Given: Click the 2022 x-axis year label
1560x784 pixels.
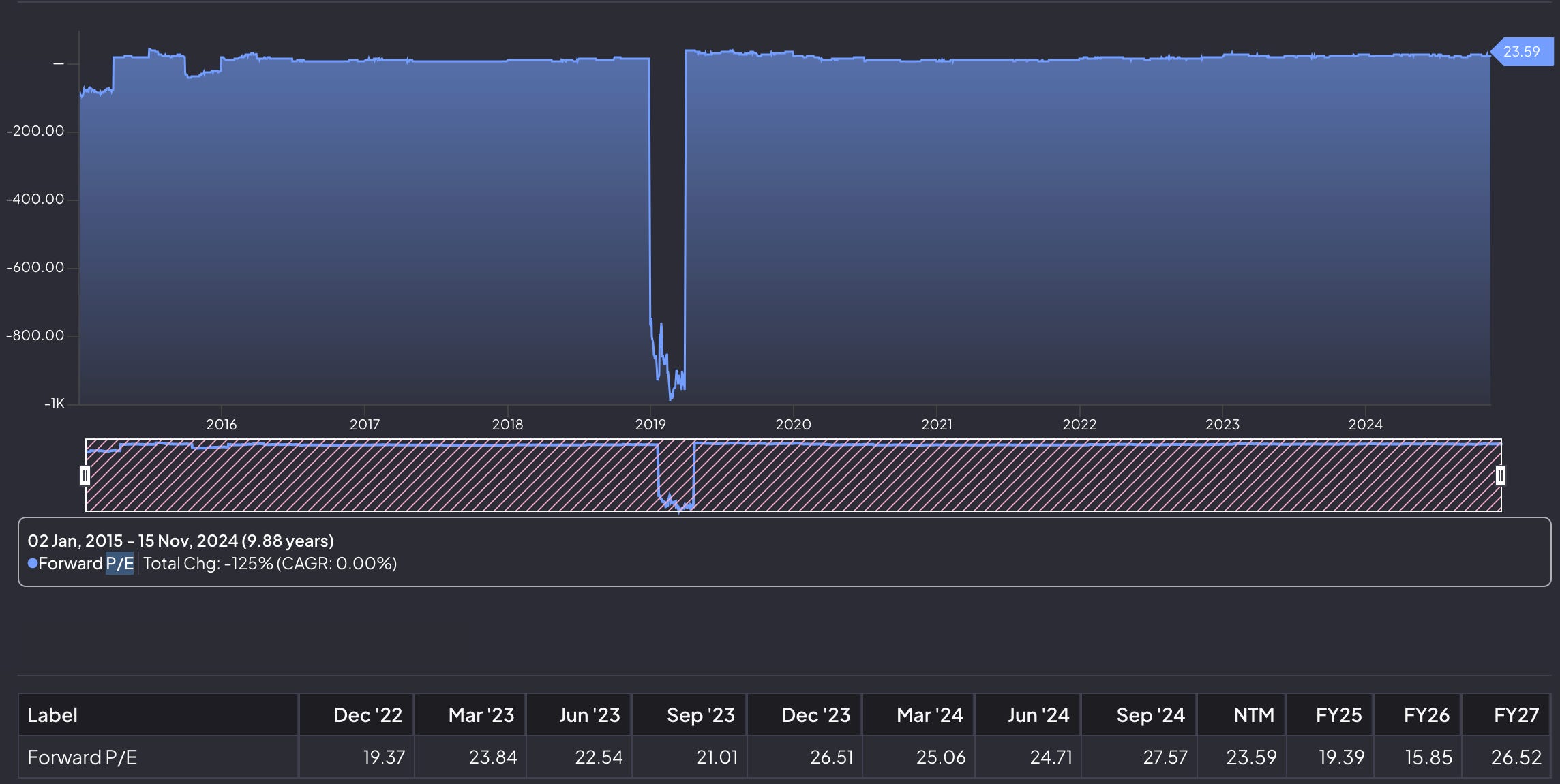Looking at the screenshot, I should pyautogui.click(x=1079, y=425).
